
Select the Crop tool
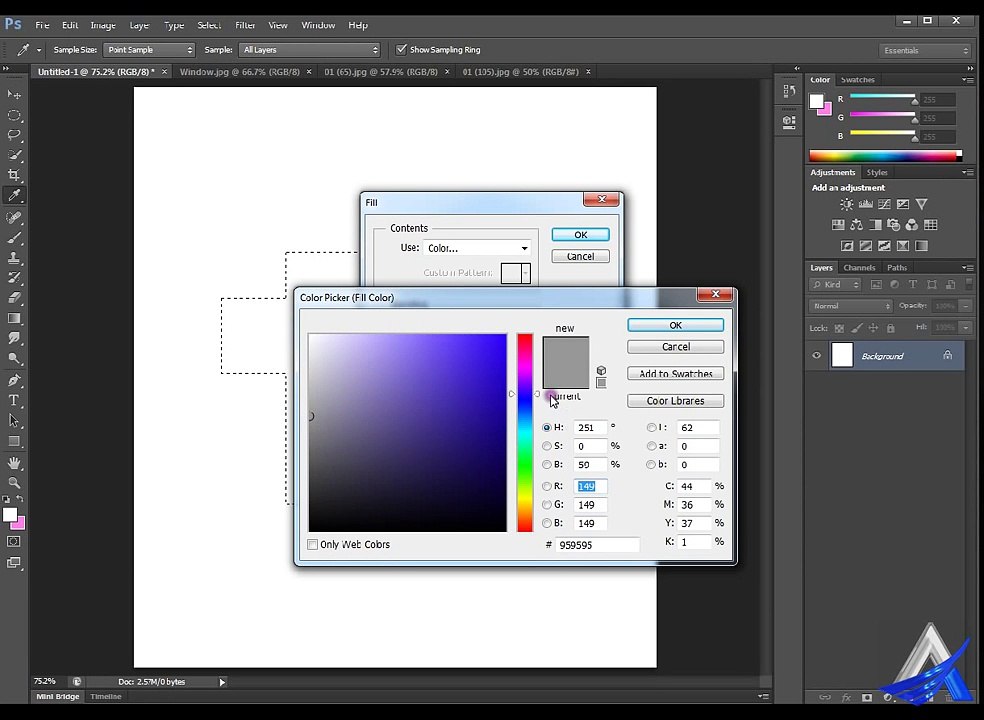[x=14, y=175]
